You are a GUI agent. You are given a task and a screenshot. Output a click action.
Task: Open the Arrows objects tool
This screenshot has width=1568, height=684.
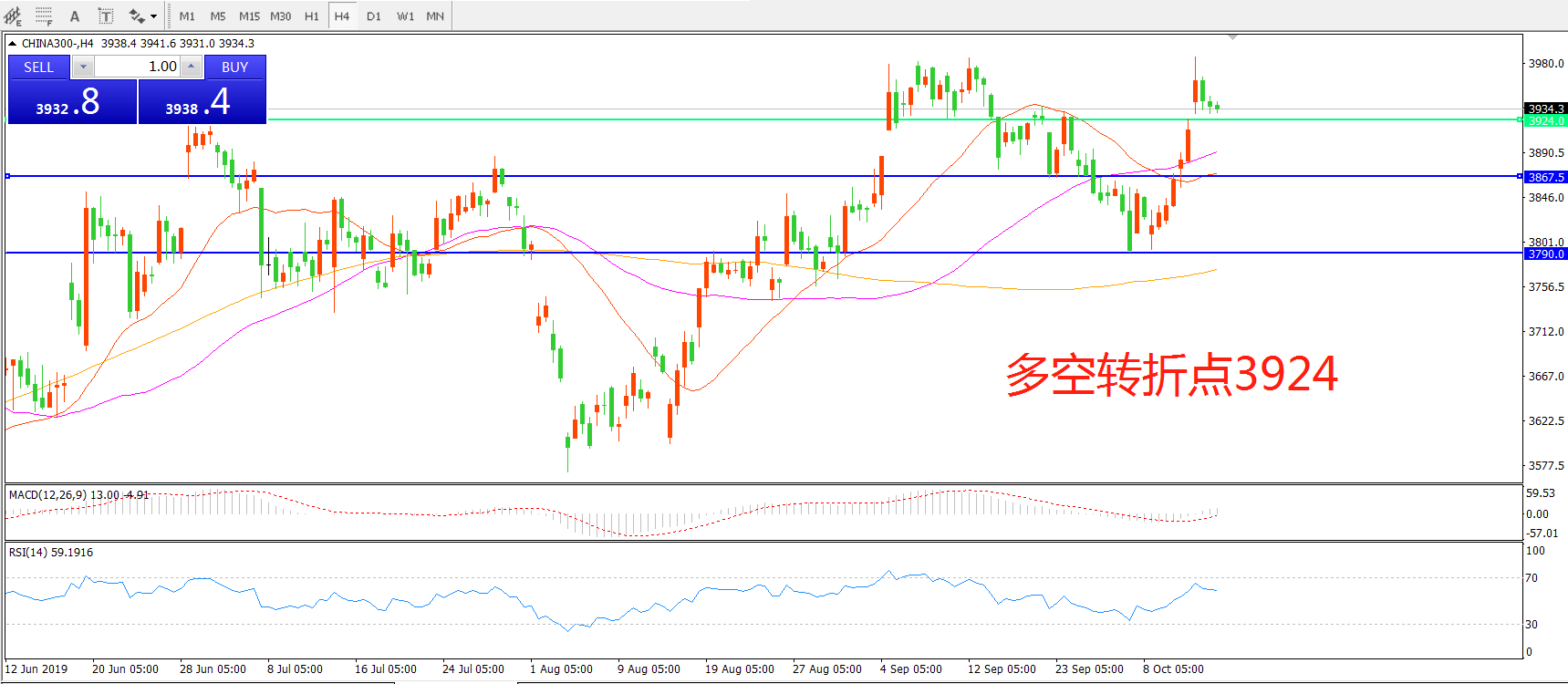pyautogui.click(x=137, y=16)
